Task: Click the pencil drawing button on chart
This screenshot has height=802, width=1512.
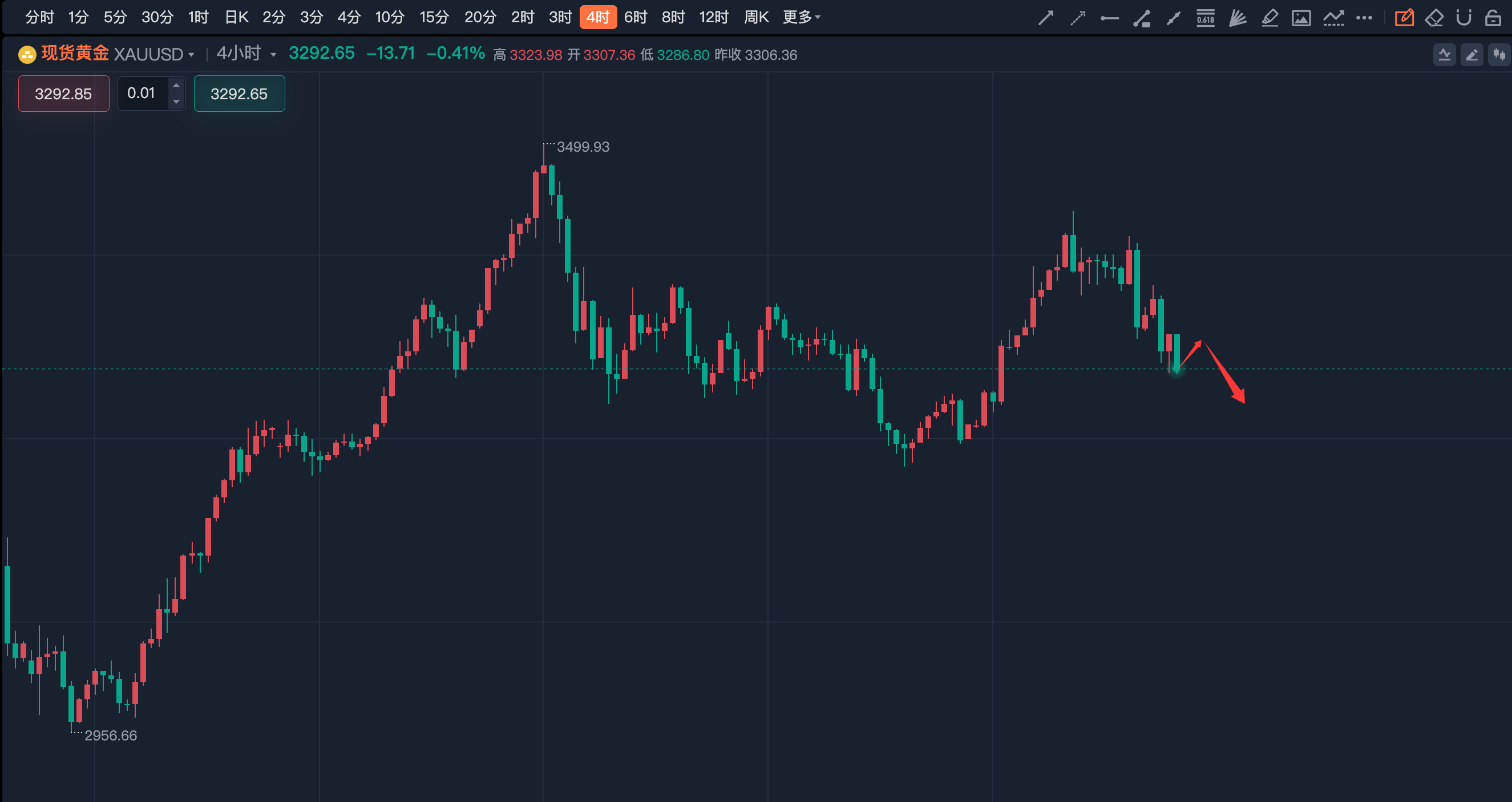Action: tap(1472, 55)
